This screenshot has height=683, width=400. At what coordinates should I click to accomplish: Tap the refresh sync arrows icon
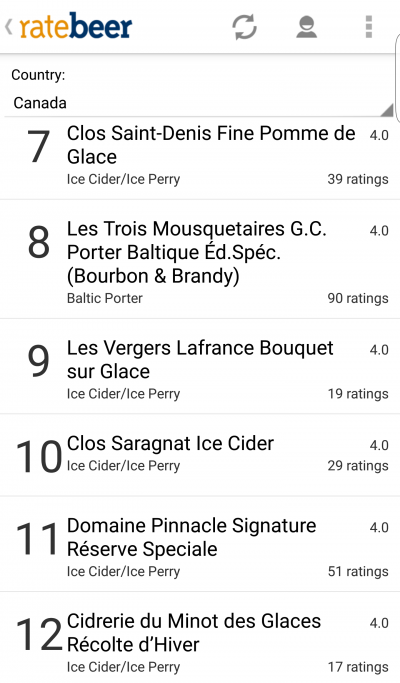[x=244, y=27]
